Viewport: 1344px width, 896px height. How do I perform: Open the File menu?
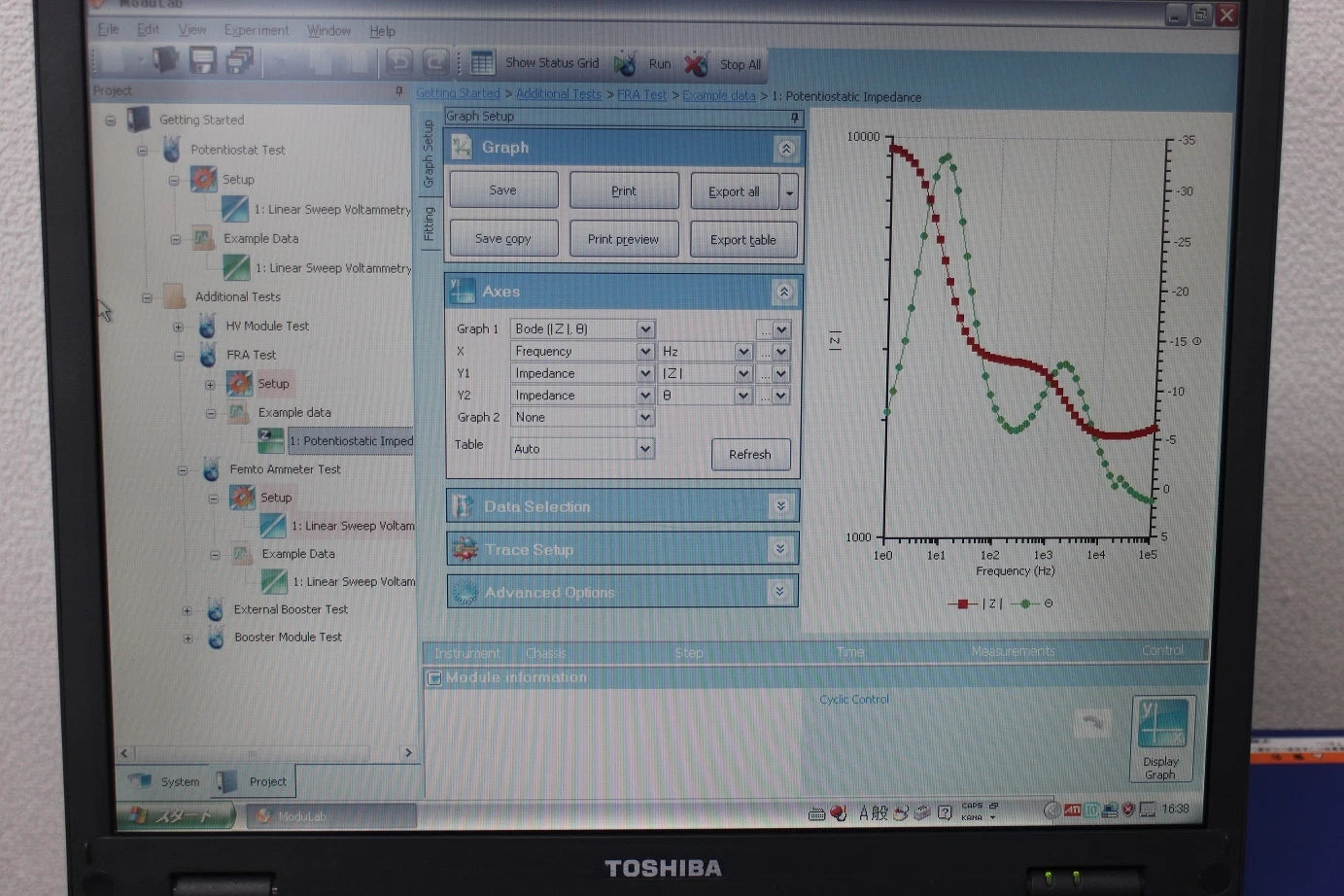pyautogui.click(x=108, y=29)
